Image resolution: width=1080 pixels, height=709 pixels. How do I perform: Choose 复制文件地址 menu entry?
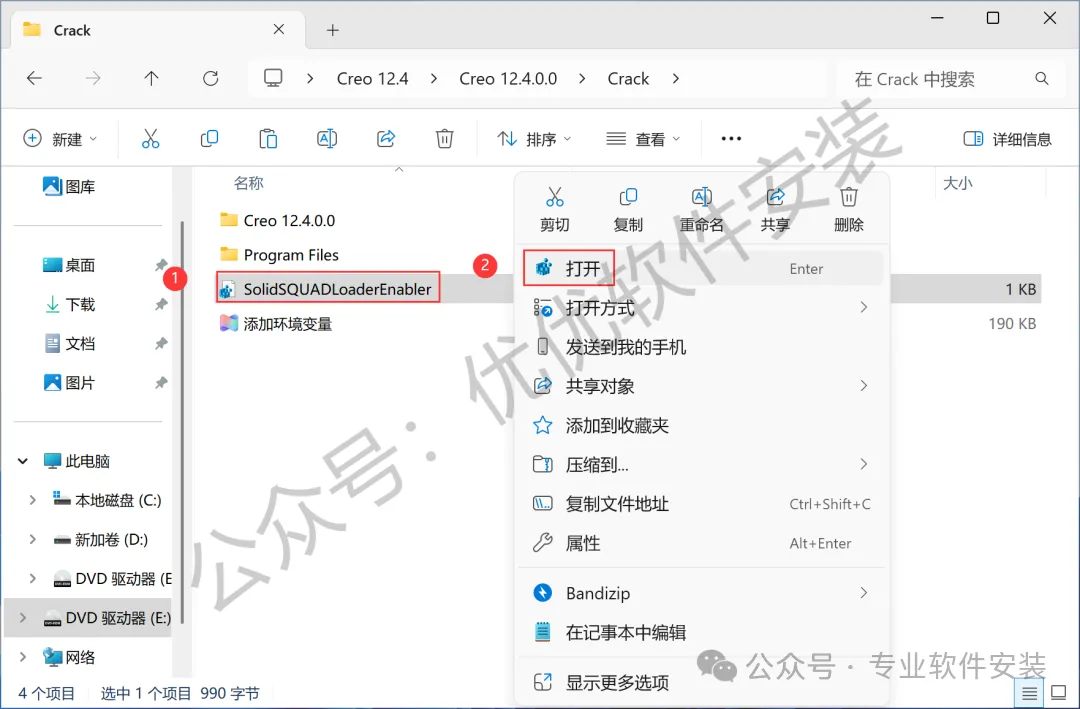pyautogui.click(x=702, y=504)
